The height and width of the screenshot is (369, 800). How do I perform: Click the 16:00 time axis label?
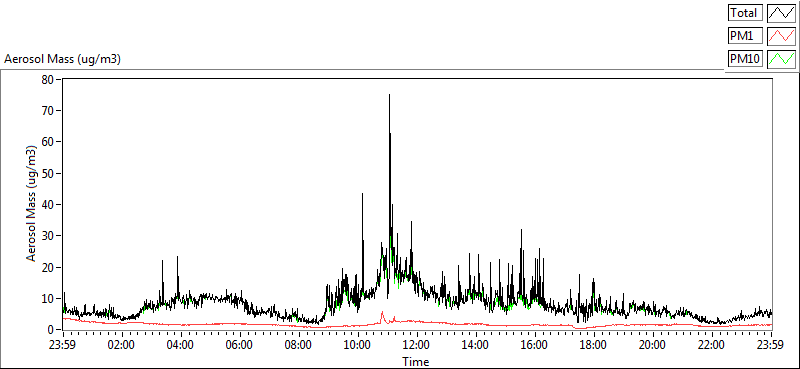535,345
